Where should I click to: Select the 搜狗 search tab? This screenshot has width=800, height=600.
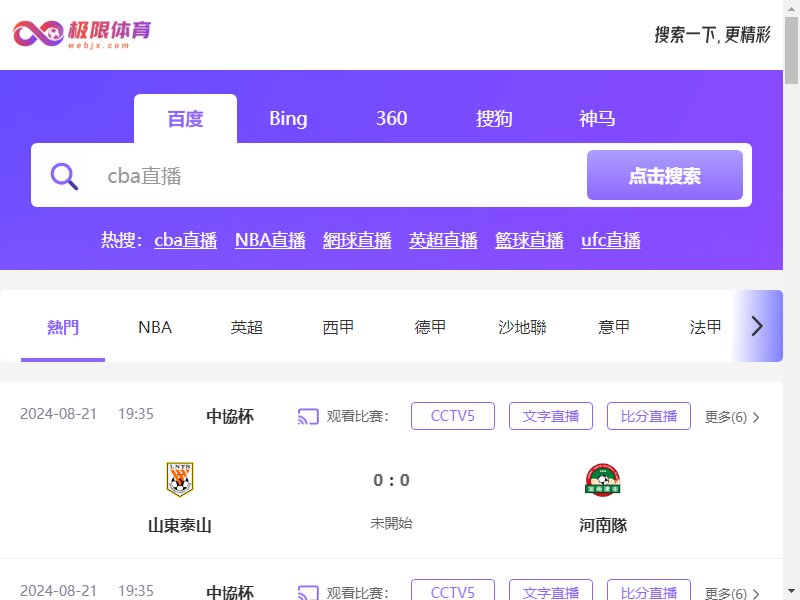(494, 118)
